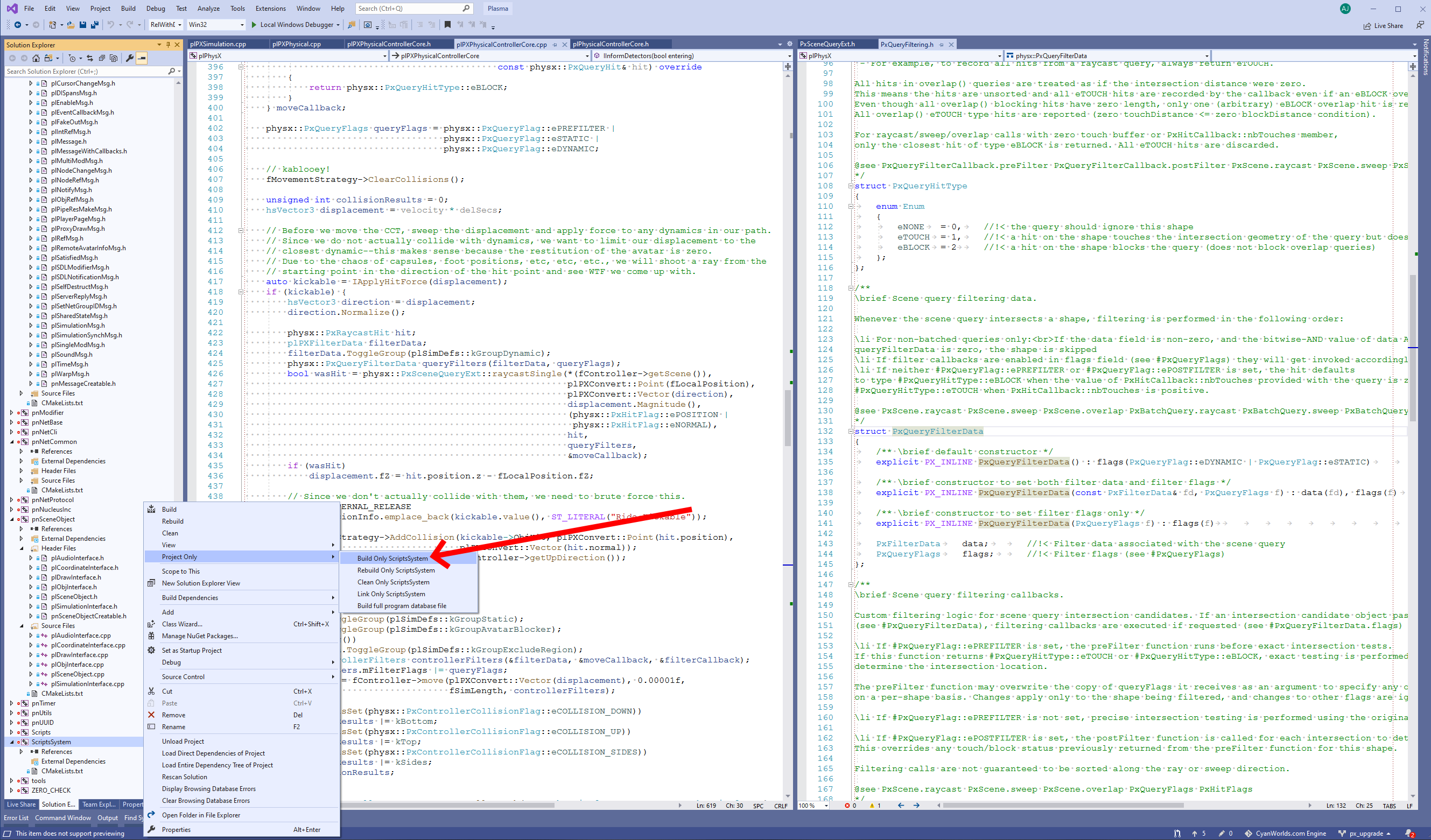
Task: Click the next issue right arrow
Action: 916,806
